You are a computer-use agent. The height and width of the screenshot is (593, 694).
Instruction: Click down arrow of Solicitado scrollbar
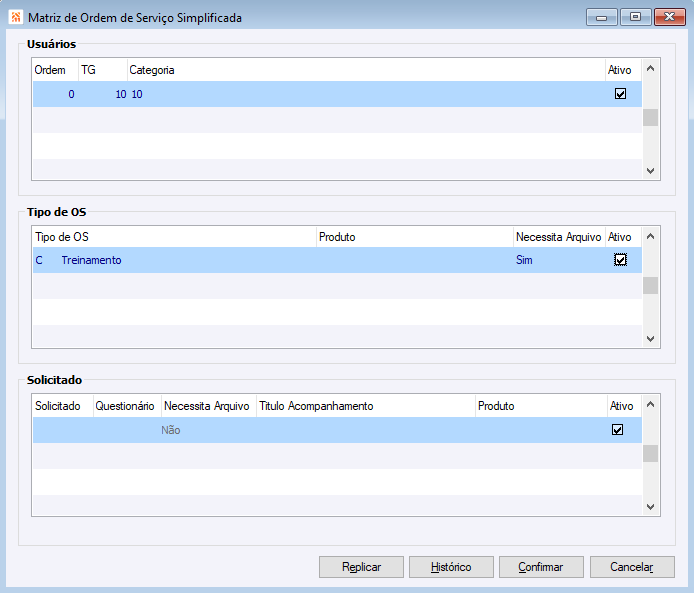tap(650, 507)
